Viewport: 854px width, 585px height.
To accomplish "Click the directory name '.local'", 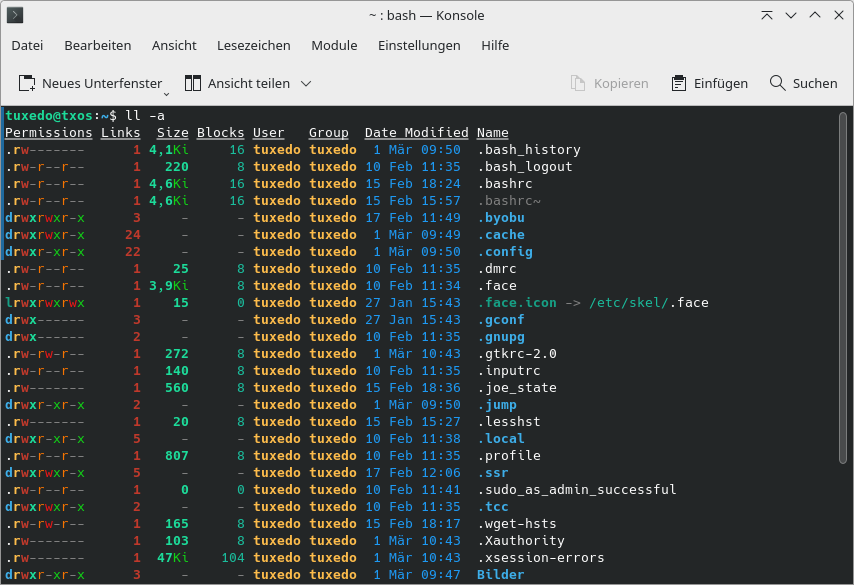I will point(501,439).
